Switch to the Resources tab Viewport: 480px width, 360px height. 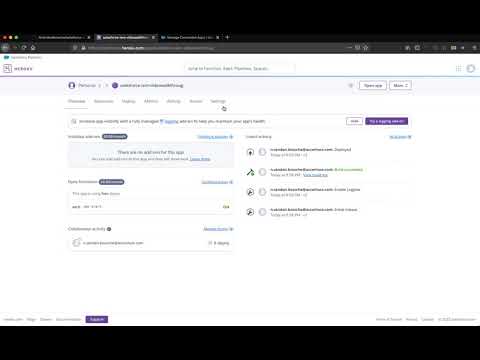(104, 101)
